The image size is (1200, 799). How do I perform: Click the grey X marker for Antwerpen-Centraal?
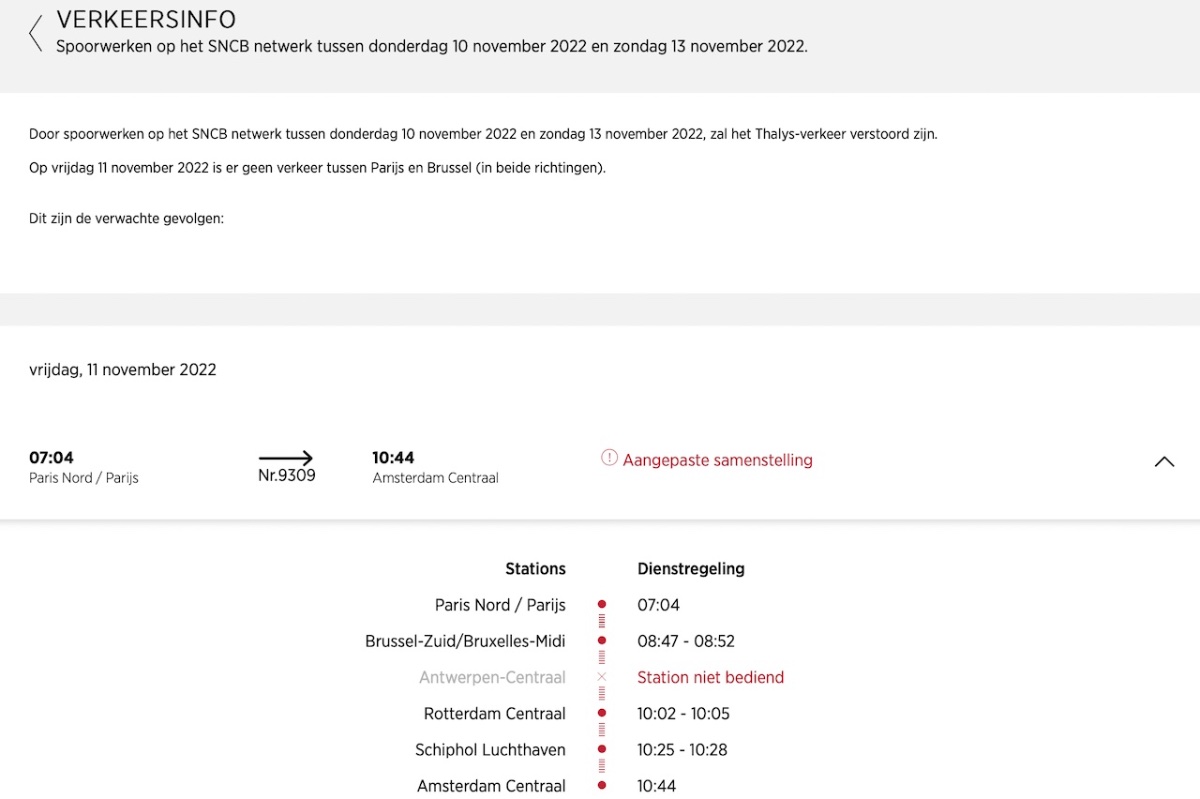602,677
